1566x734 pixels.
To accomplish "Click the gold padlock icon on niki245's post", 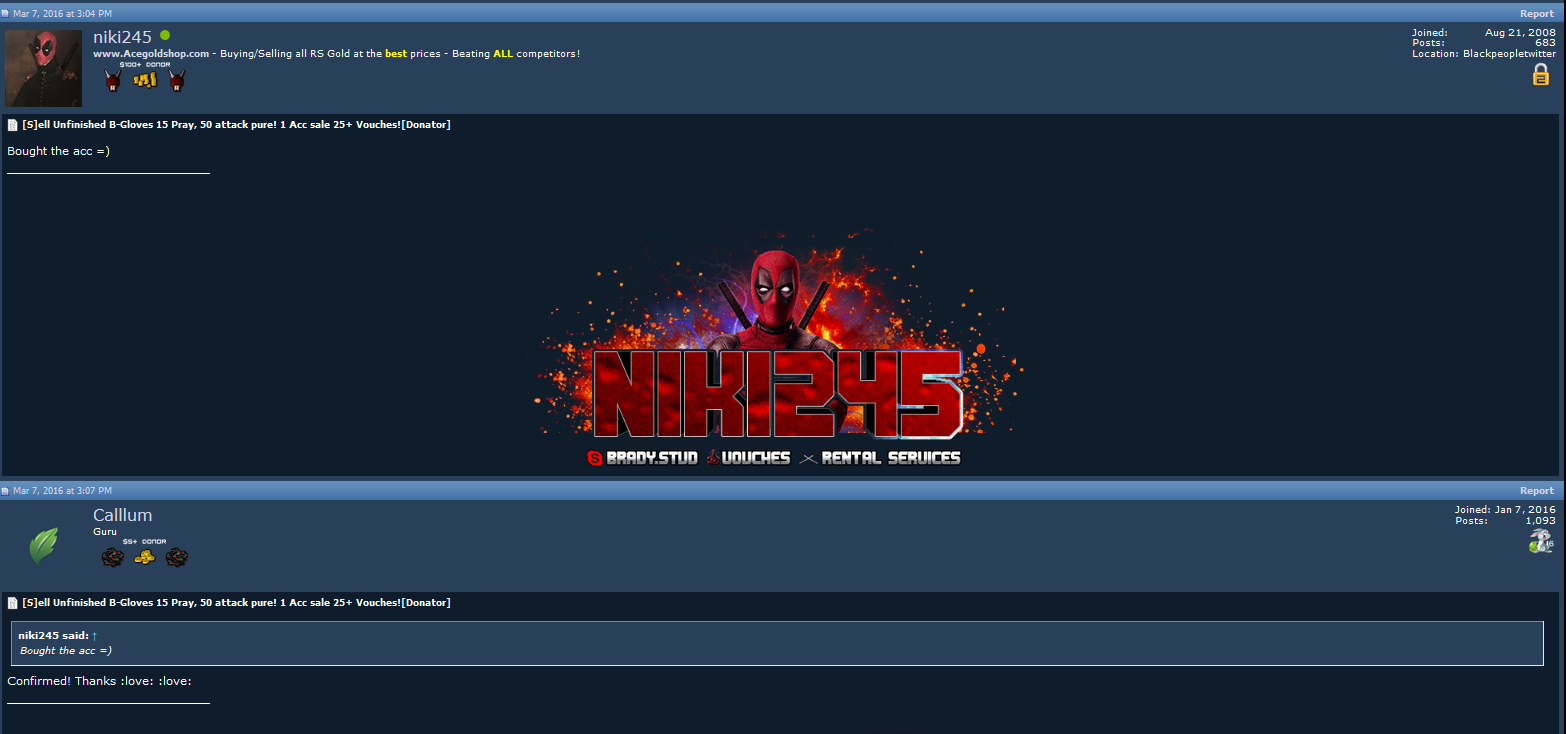I will point(1541,74).
